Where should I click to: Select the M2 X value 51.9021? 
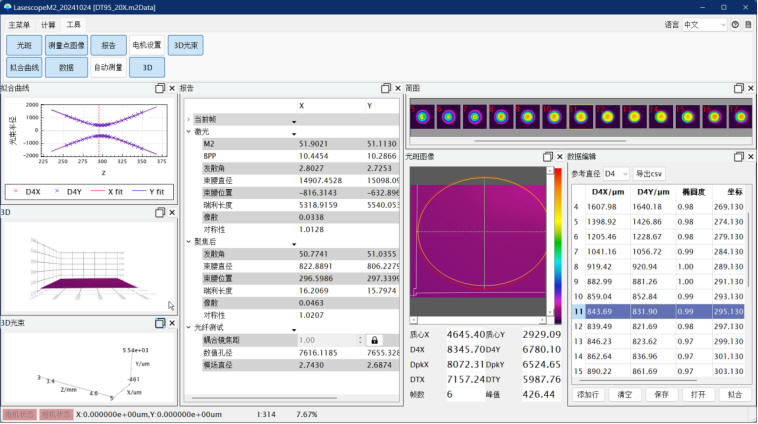click(313, 144)
